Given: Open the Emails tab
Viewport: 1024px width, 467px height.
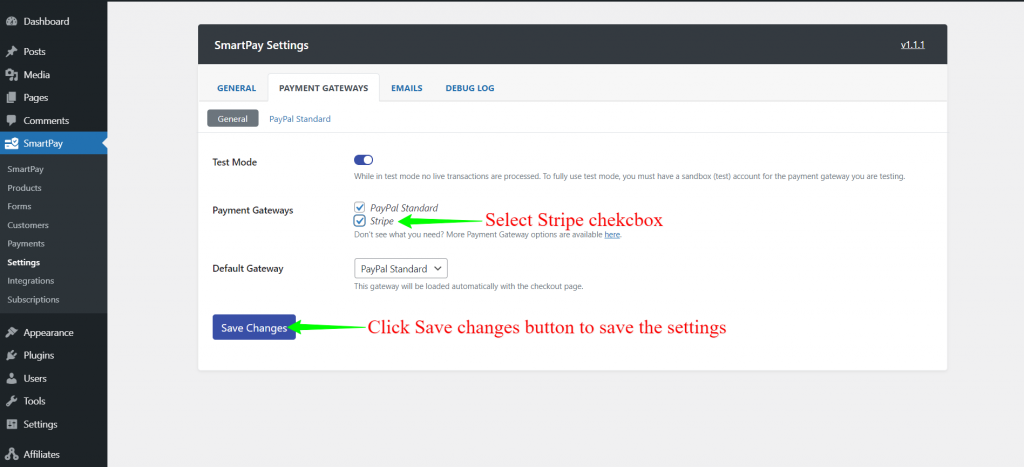Looking at the screenshot, I should (407, 88).
